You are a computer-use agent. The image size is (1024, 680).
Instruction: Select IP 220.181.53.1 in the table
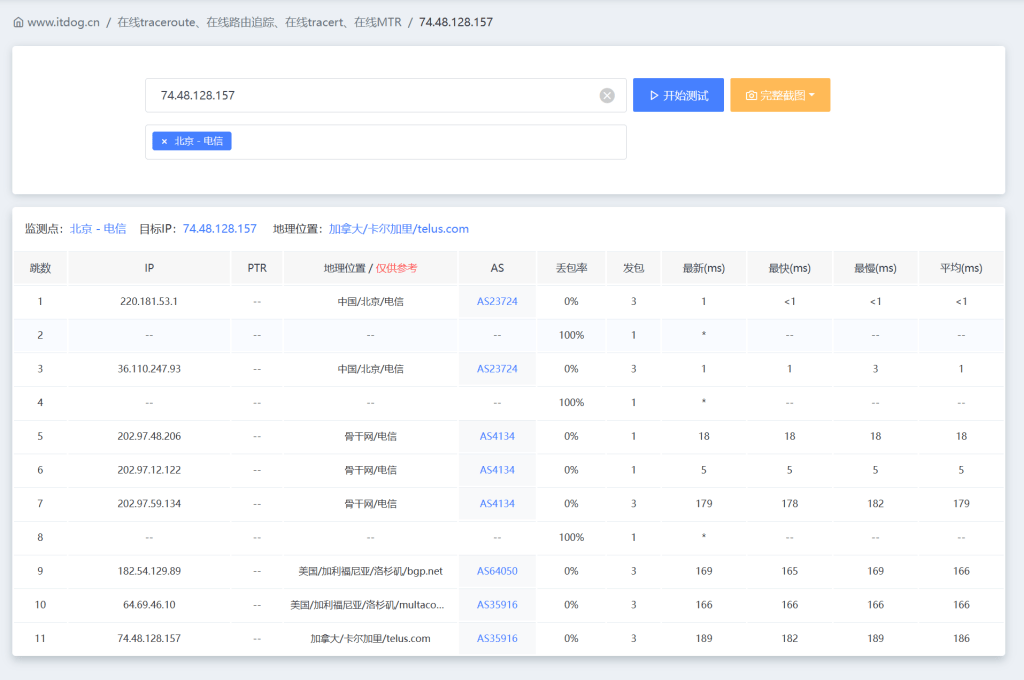[x=149, y=301]
